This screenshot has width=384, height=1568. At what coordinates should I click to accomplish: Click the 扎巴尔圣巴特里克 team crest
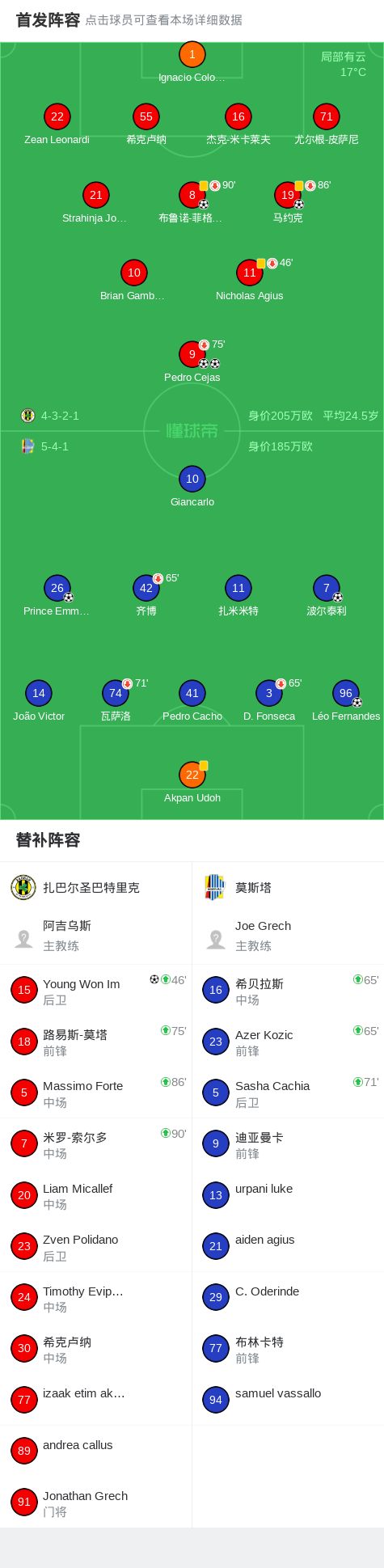[x=23, y=887]
